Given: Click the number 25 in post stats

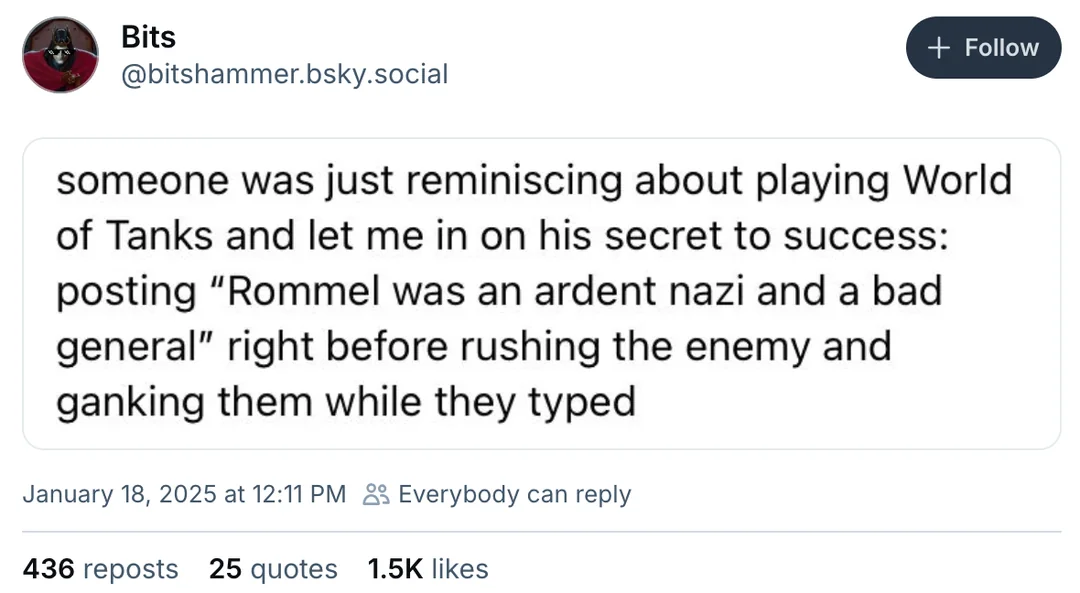Looking at the screenshot, I should point(225,569).
